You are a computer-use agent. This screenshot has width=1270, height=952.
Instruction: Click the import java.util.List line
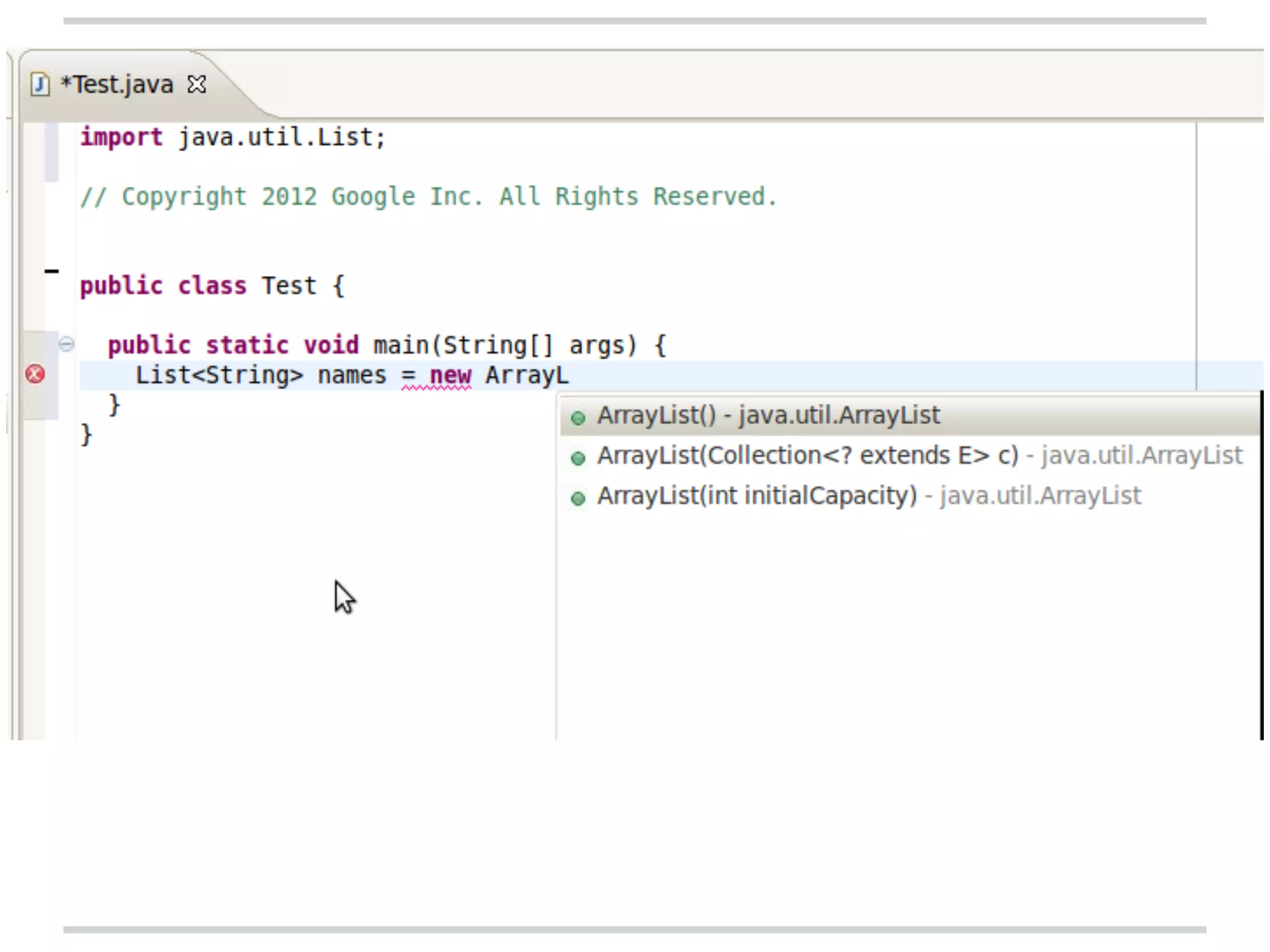(x=233, y=137)
